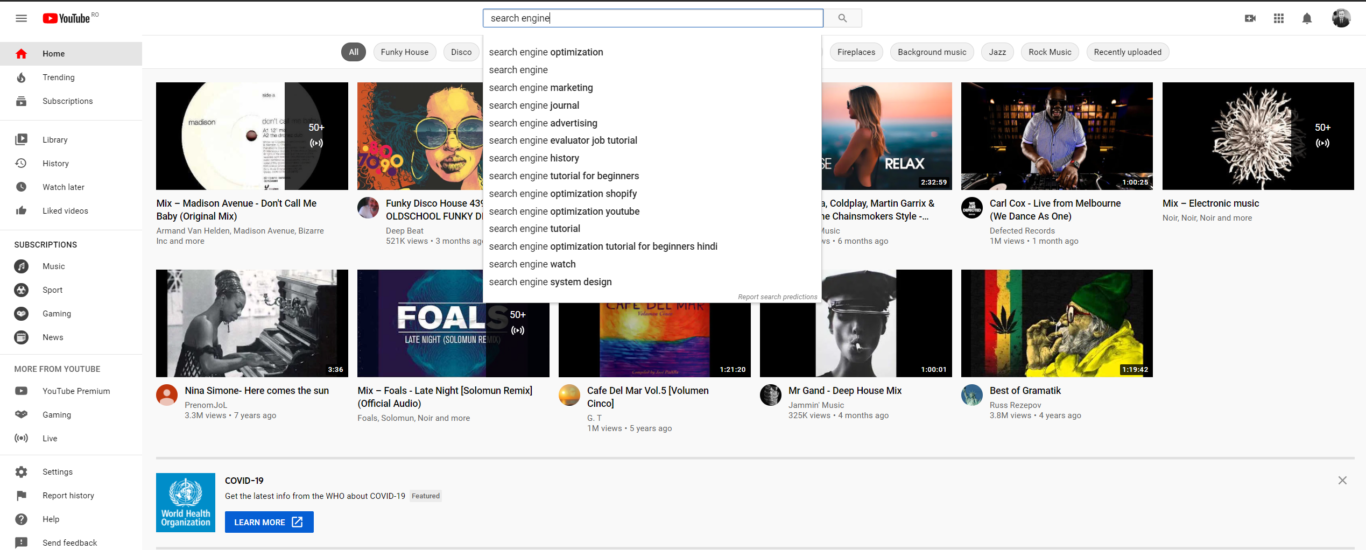The image size is (1366, 550).
Task: Choose suggestion search engine evaluator job tutorial
Action: 652,140
